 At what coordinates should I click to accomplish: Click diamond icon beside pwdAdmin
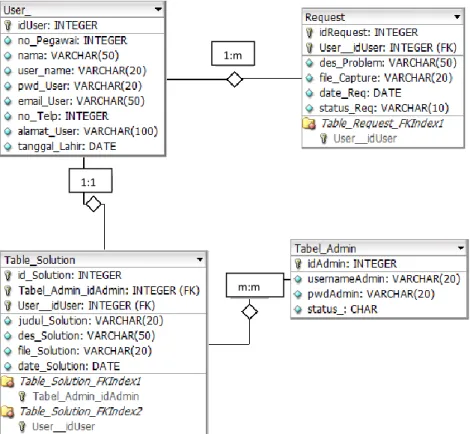click(298, 294)
